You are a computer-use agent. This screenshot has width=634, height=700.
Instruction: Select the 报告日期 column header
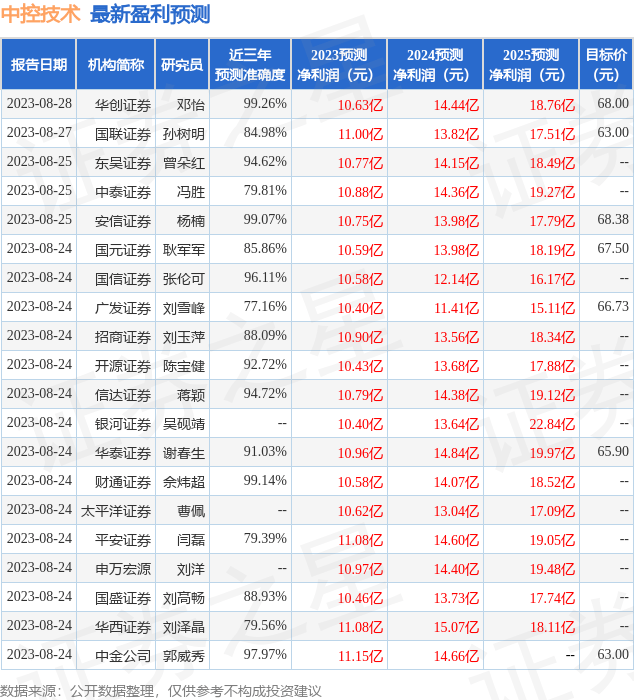tap(38, 65)
